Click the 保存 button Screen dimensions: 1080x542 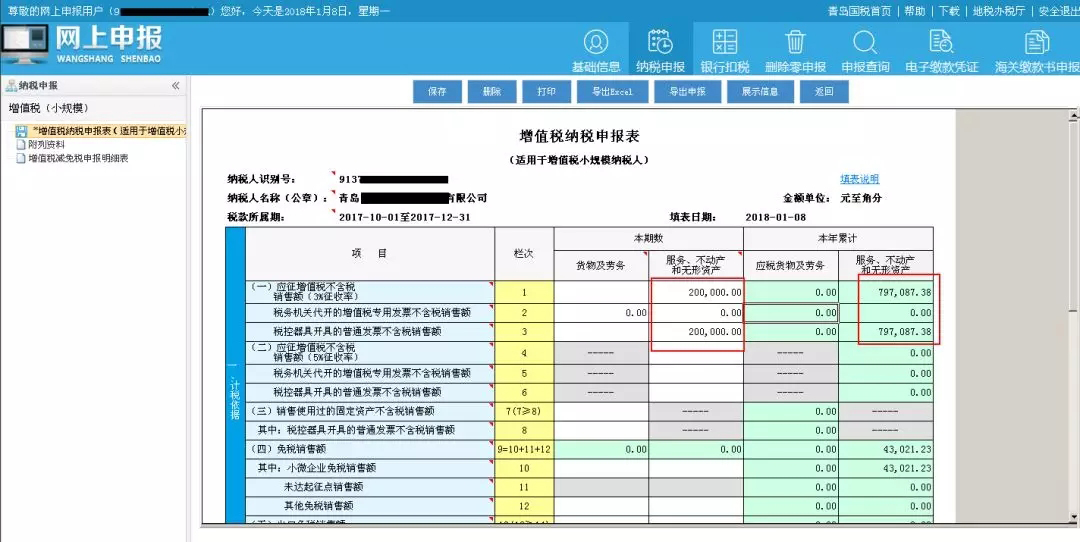pyautogui.click(x=437, y=92)
